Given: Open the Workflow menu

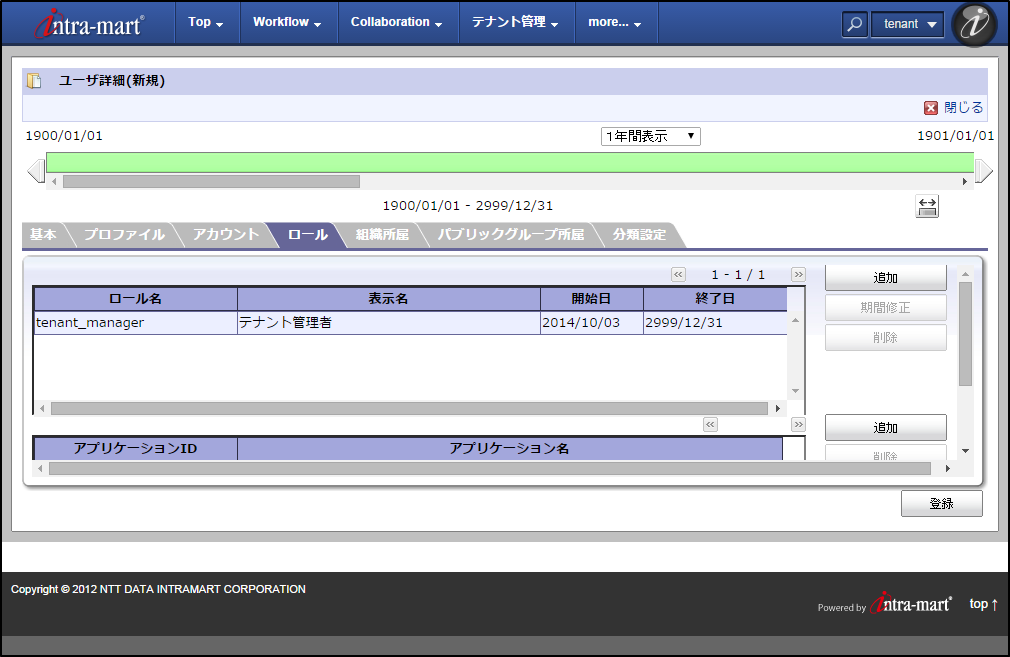Looking at the screenshot, I should point(287,22).
